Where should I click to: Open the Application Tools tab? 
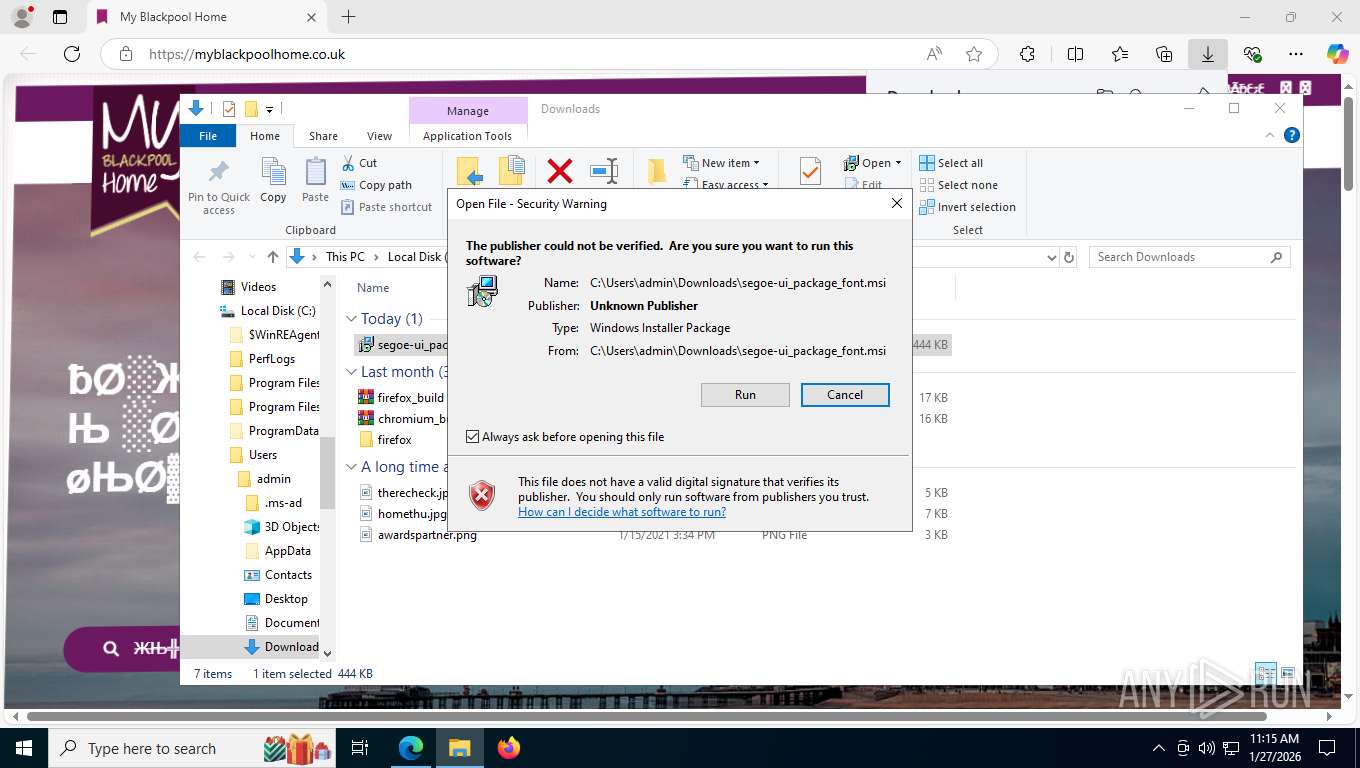[x=467, y=136]
